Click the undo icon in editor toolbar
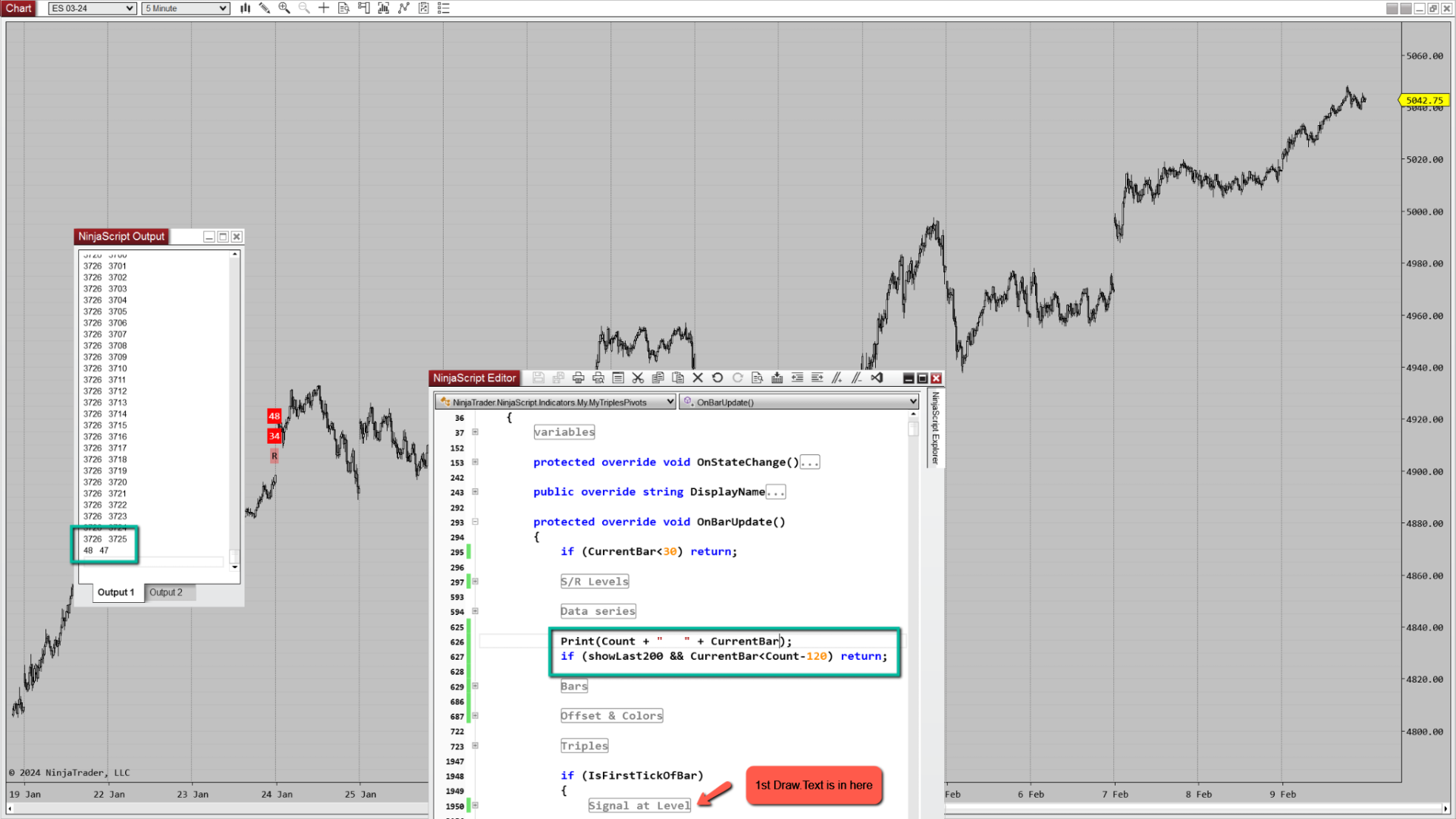Image resolution: width=1456 pixels, height=819 pixels. [x=717, y=378]
